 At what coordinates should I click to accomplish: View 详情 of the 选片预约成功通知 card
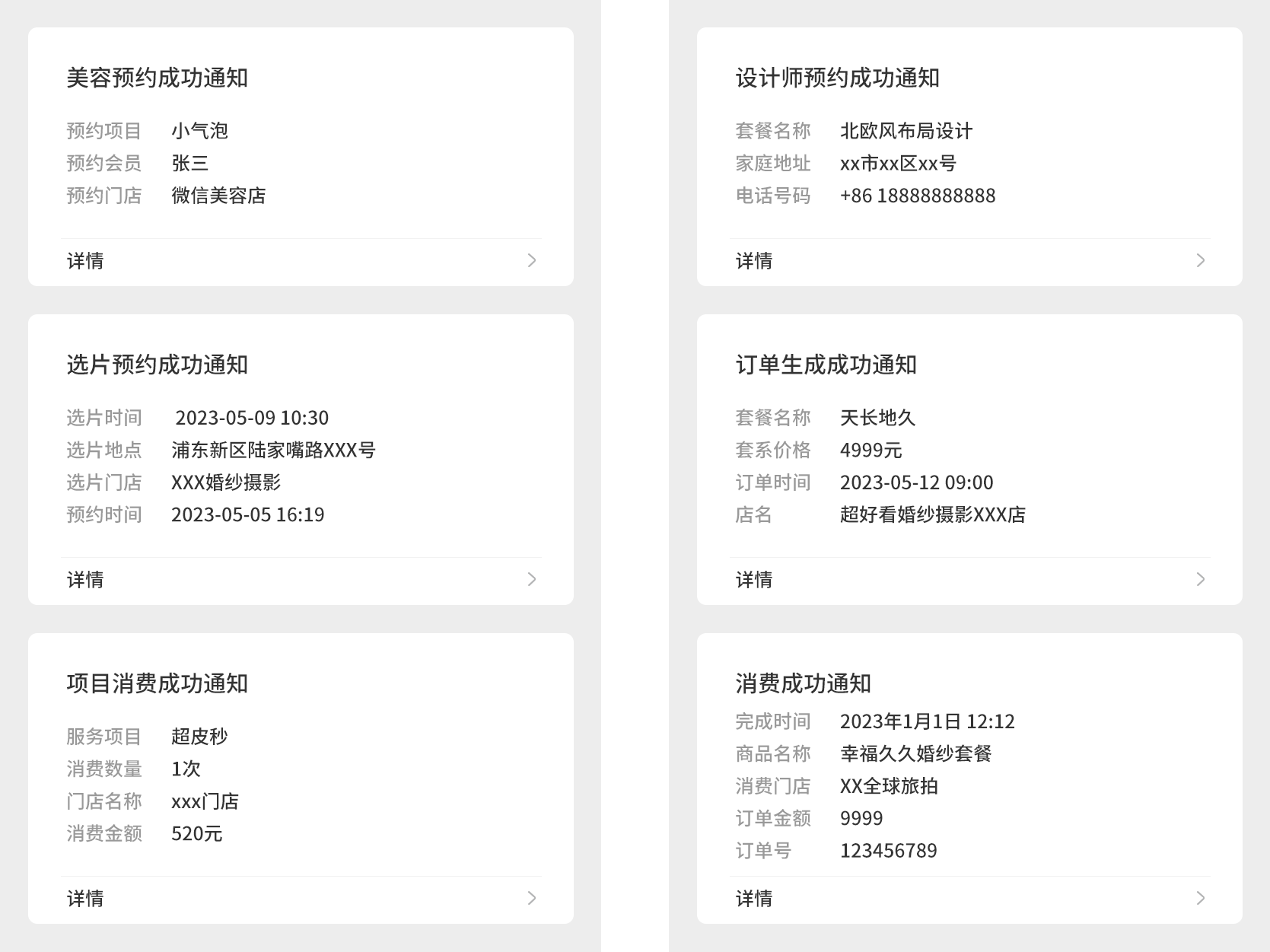85,580
